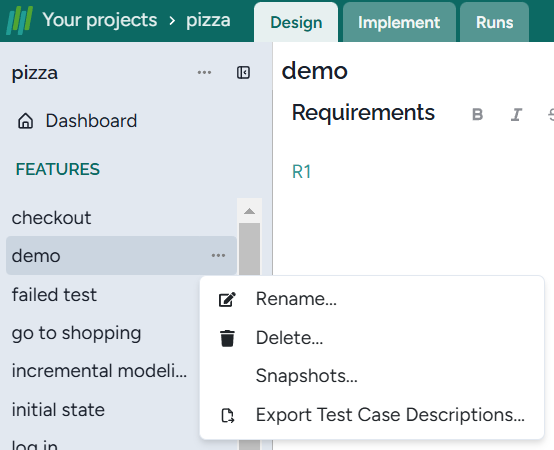The image size is (554, 450).
Task: Click the Rename pencil icon
Action: coord(227,299)
